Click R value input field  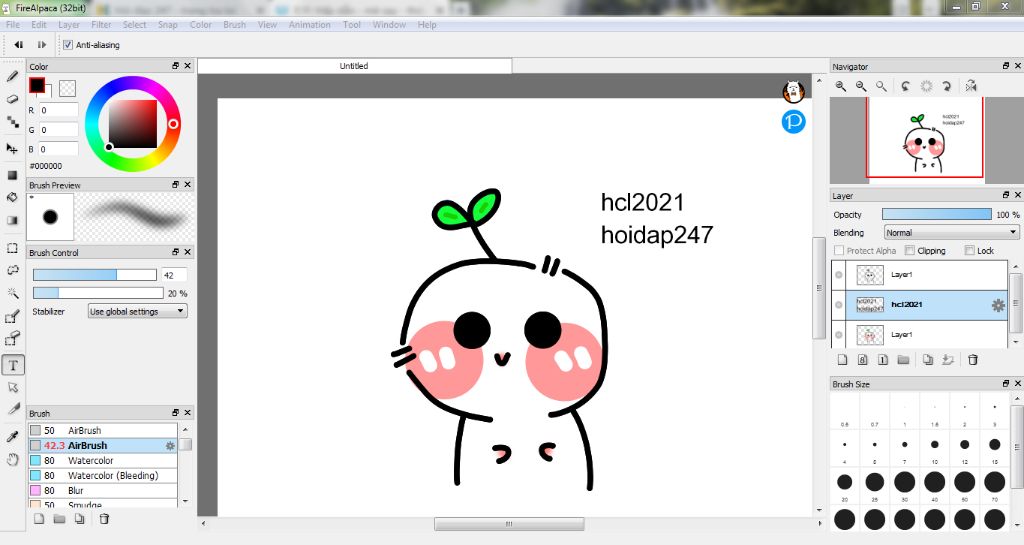click(x=58, y=110)
